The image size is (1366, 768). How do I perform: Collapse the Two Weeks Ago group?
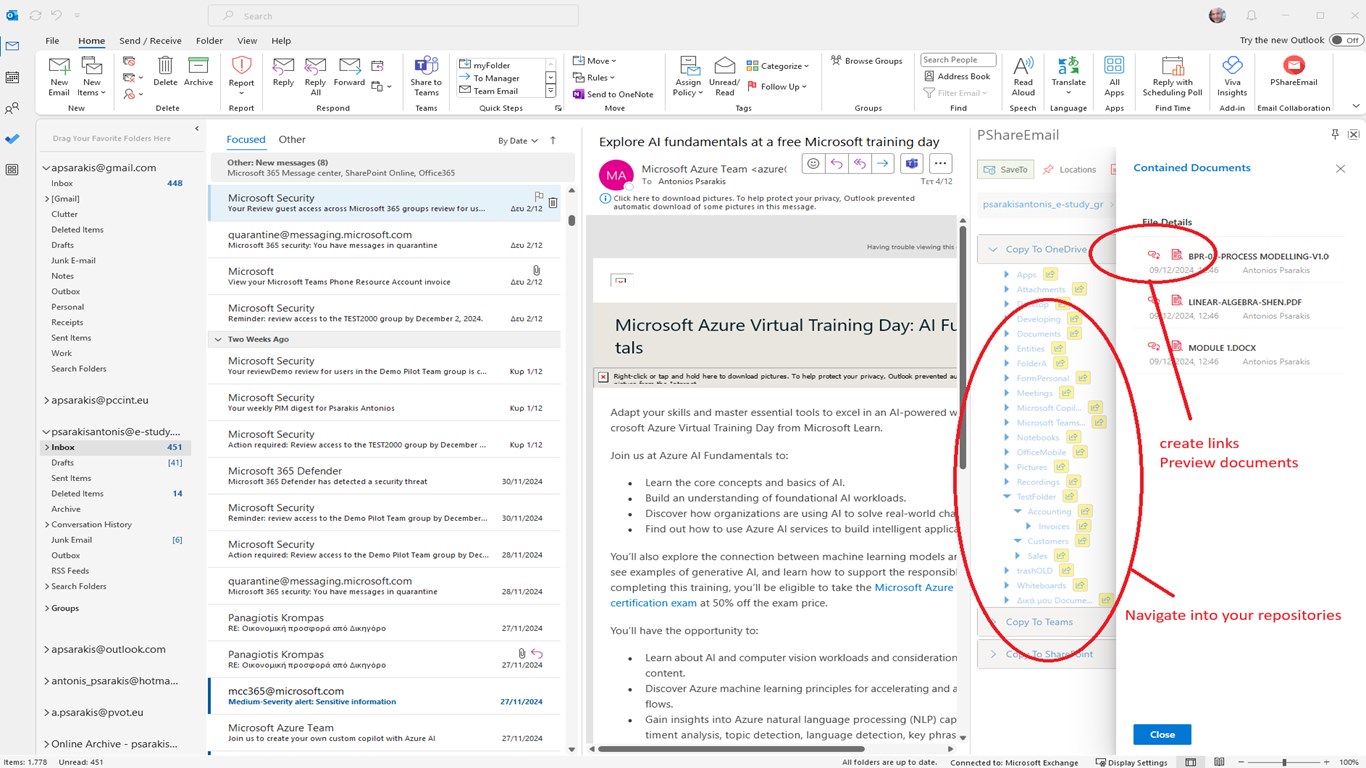tap(217, 340)
